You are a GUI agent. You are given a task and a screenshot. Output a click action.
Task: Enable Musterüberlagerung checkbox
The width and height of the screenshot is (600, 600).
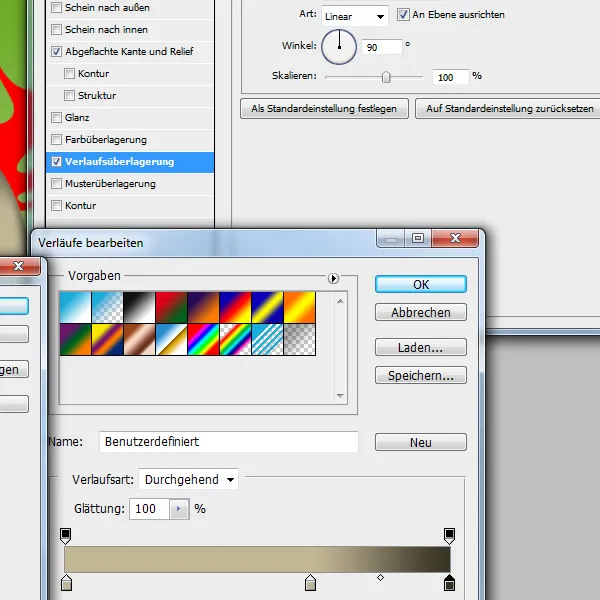(x=56, y=184)
